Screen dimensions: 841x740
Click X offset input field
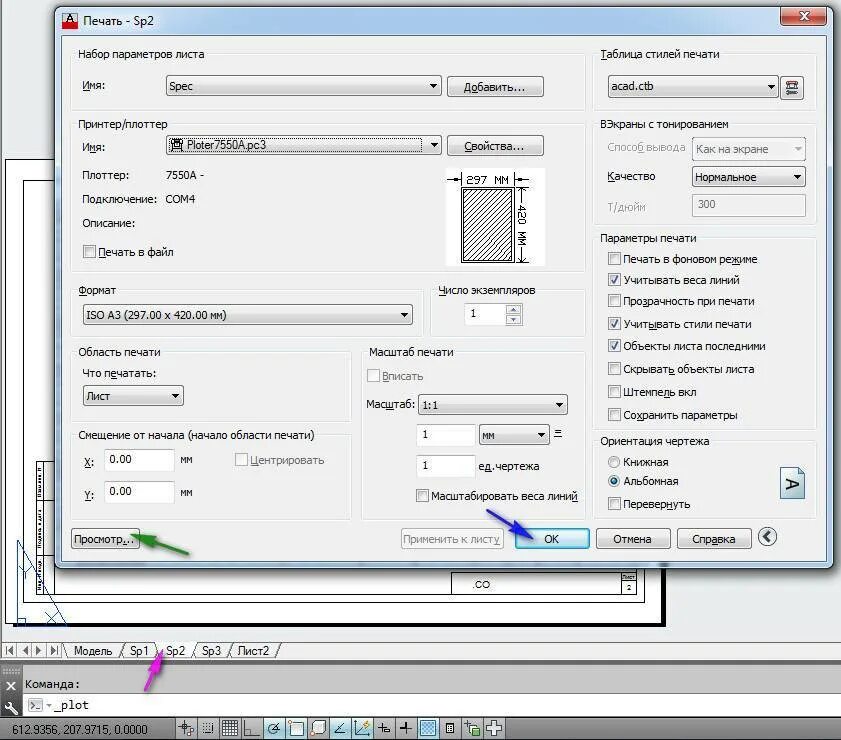point(139,460)
